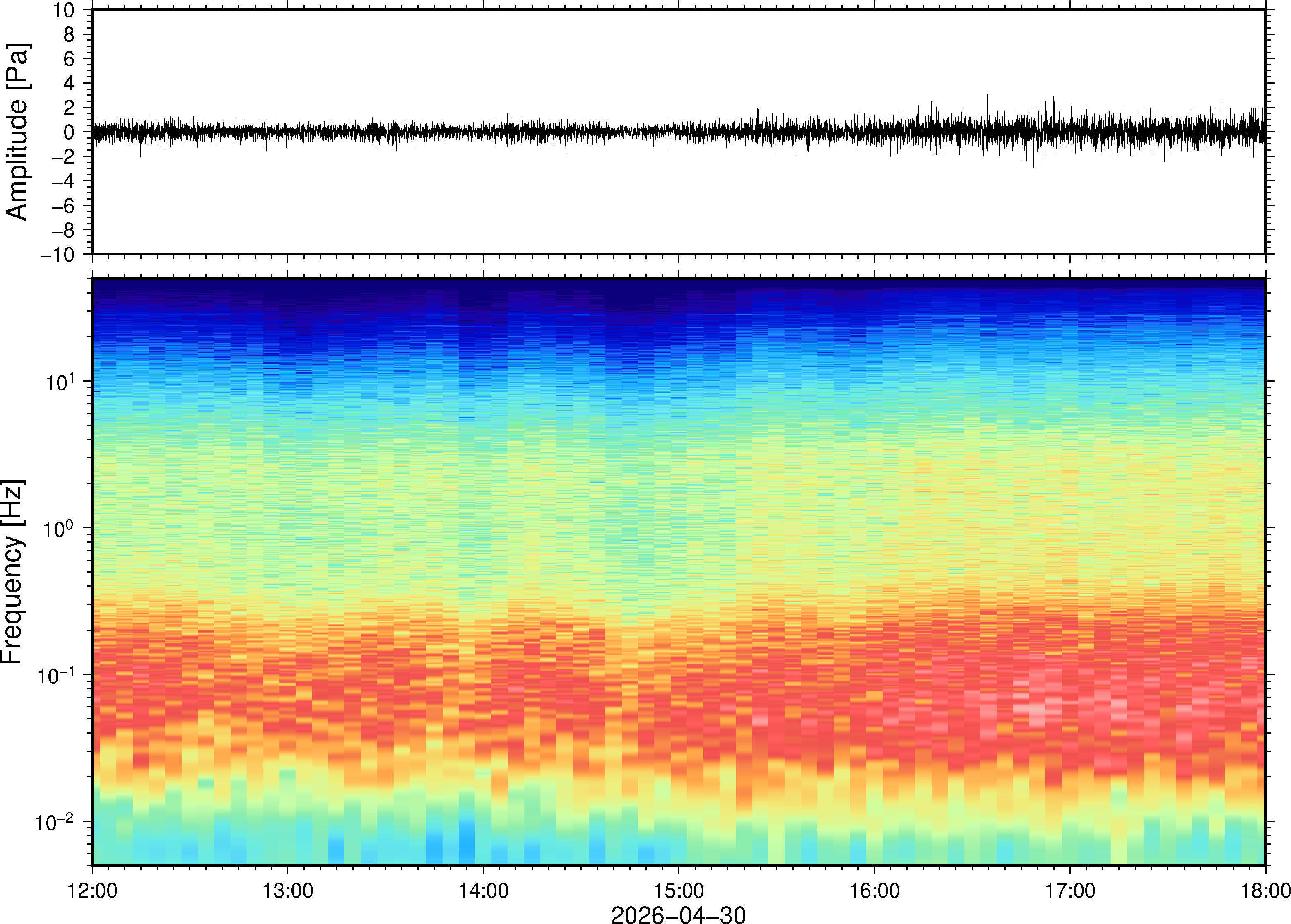Click the 15:00 time axis label
The width and height of the screenshot is (1291, 924).
(x=679, y=891)
